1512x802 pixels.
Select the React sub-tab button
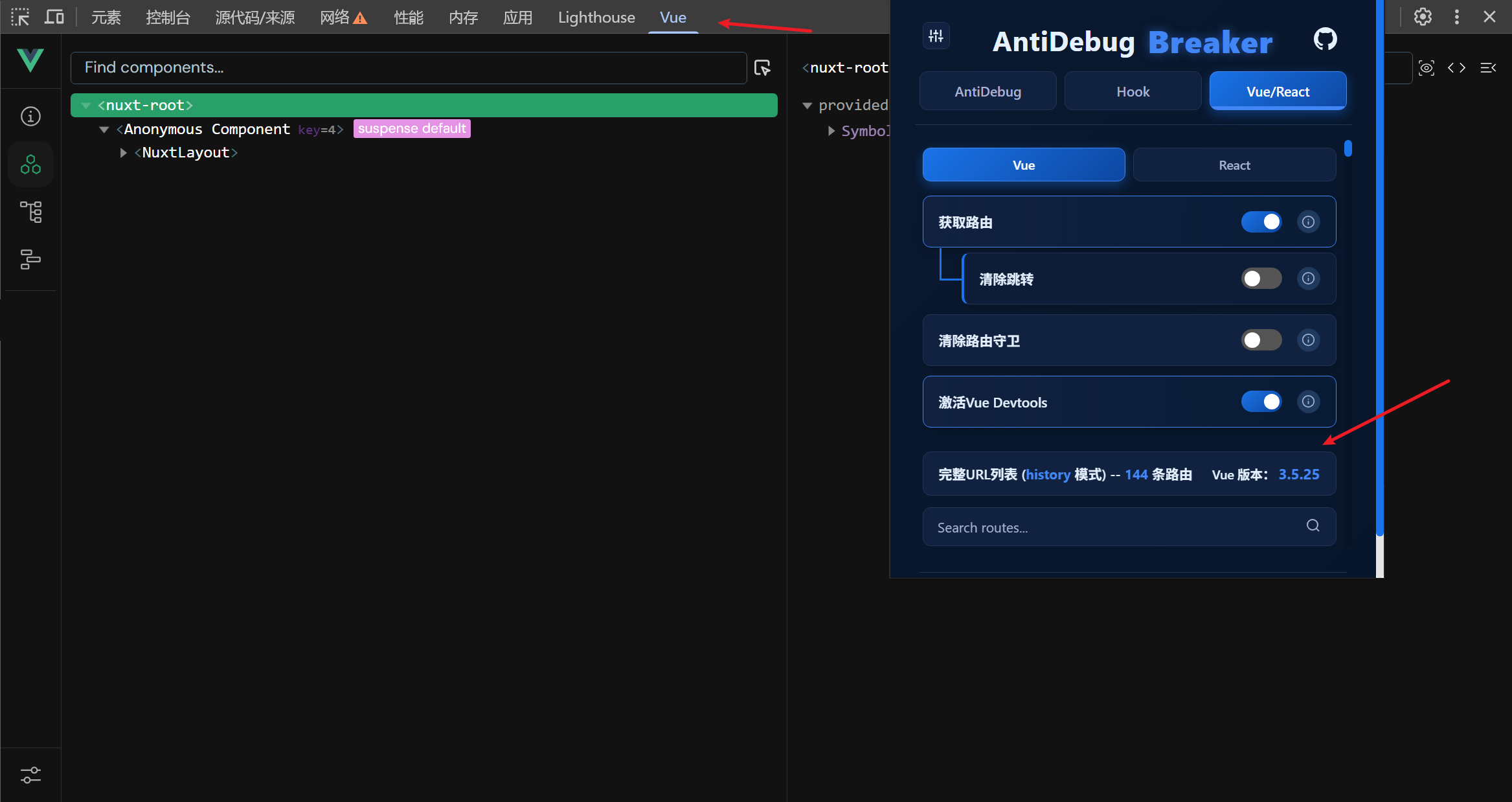(x=1235, y=165)
